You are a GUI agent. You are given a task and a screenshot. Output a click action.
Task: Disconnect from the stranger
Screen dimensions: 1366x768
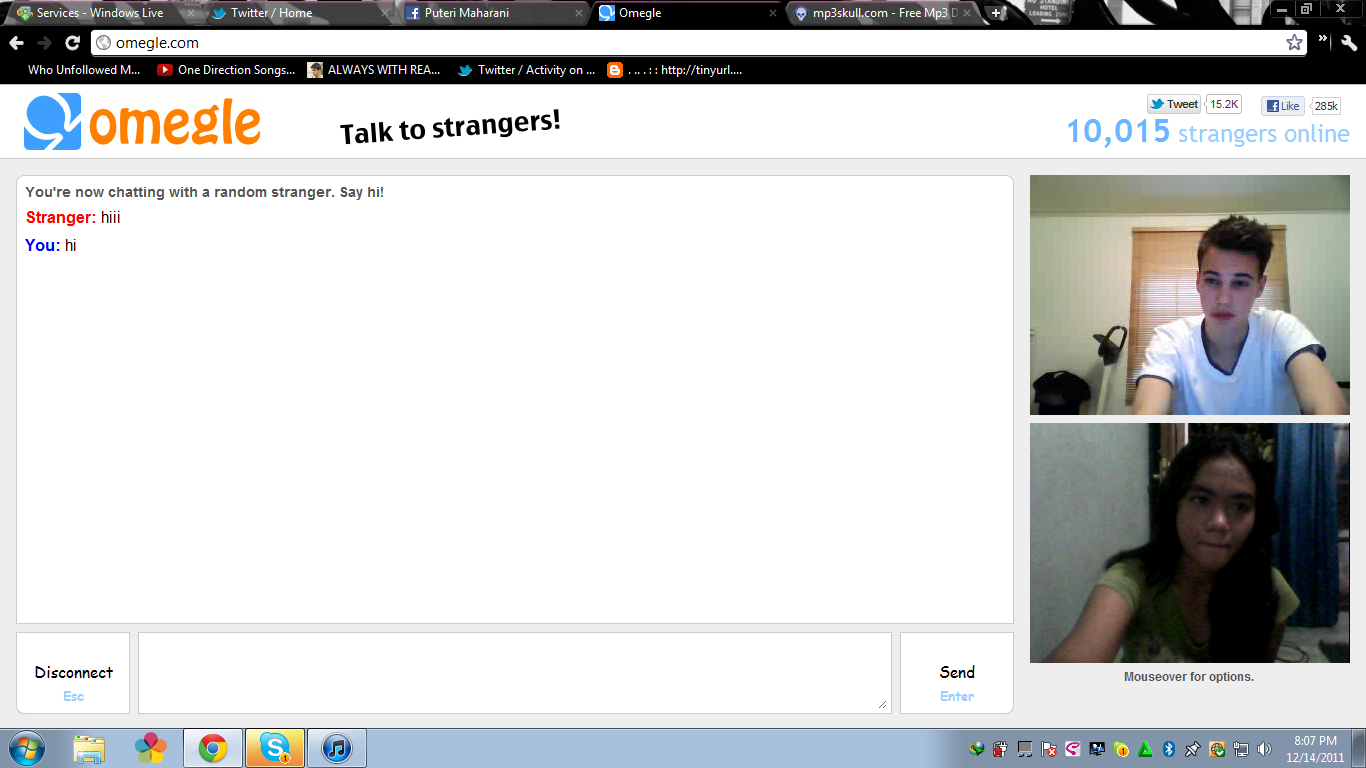(73, 673)
